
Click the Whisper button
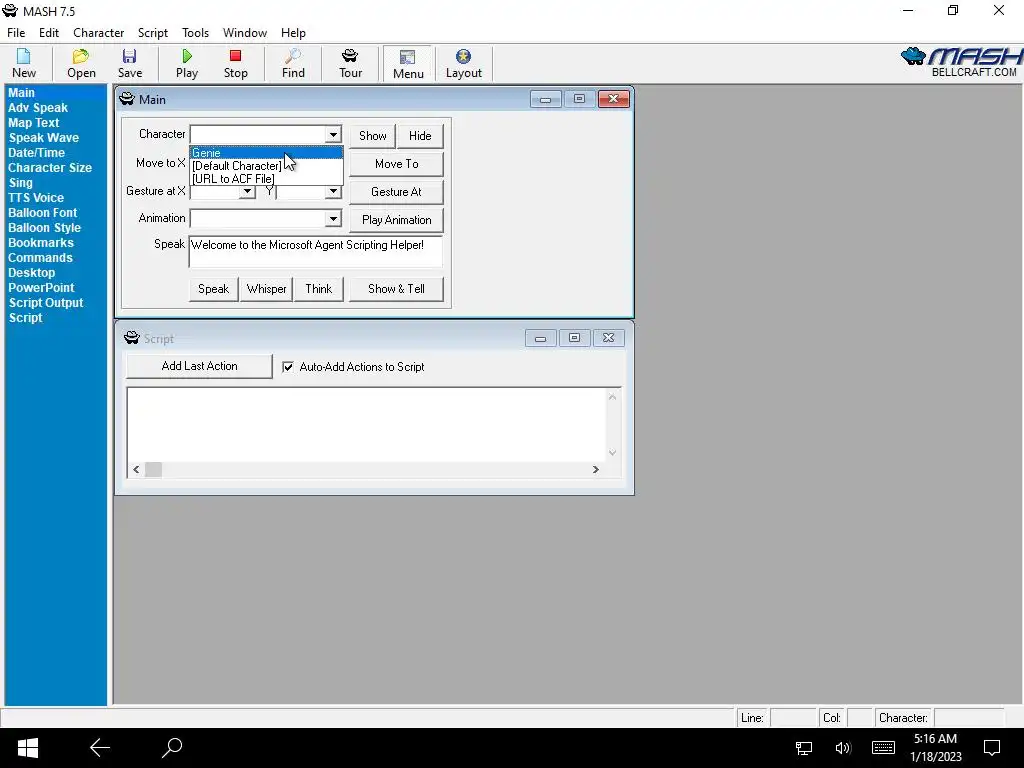click(266, 289)
